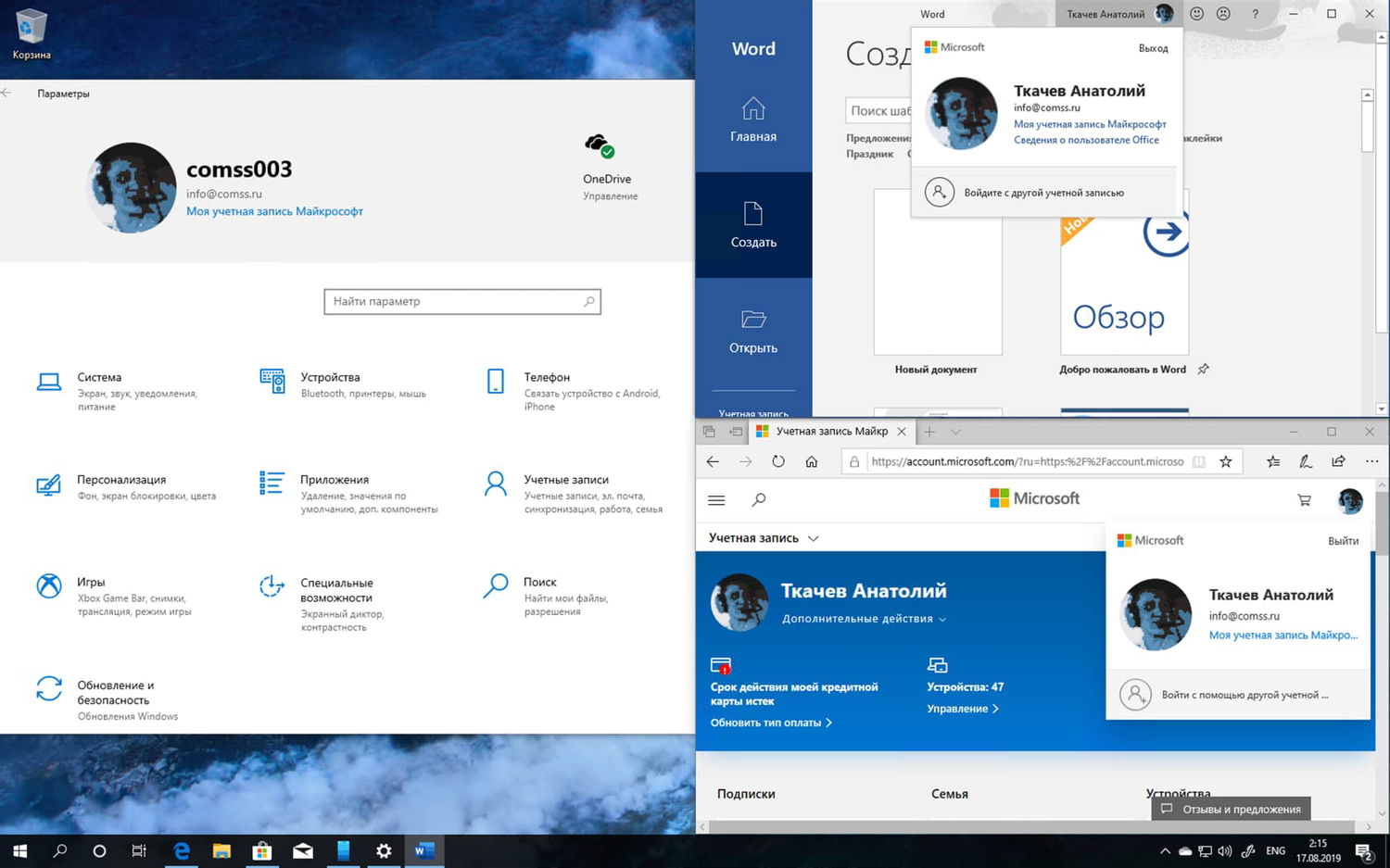Open Моя учетная запись Майкрософт in Параметры
Image resolution: width=1390 pixels, height=868 pixels.
click(274, 211)
